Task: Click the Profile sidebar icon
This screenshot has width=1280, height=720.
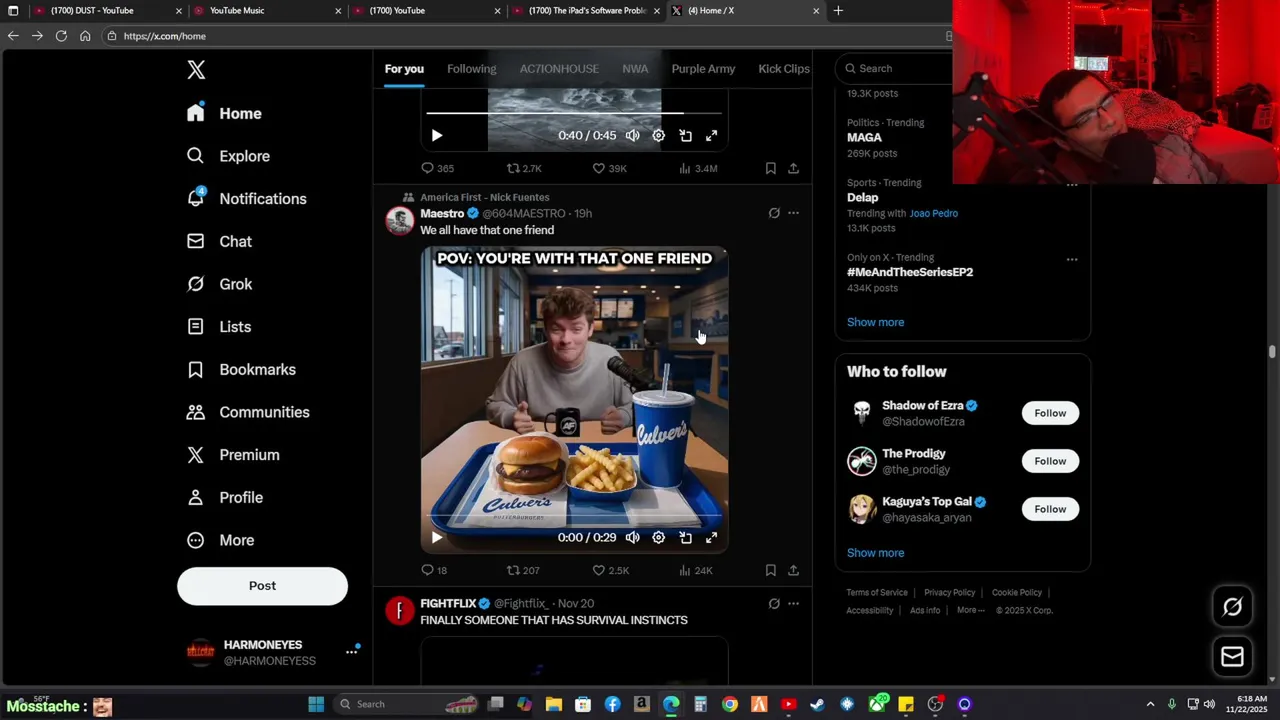Action: point(196,497)
